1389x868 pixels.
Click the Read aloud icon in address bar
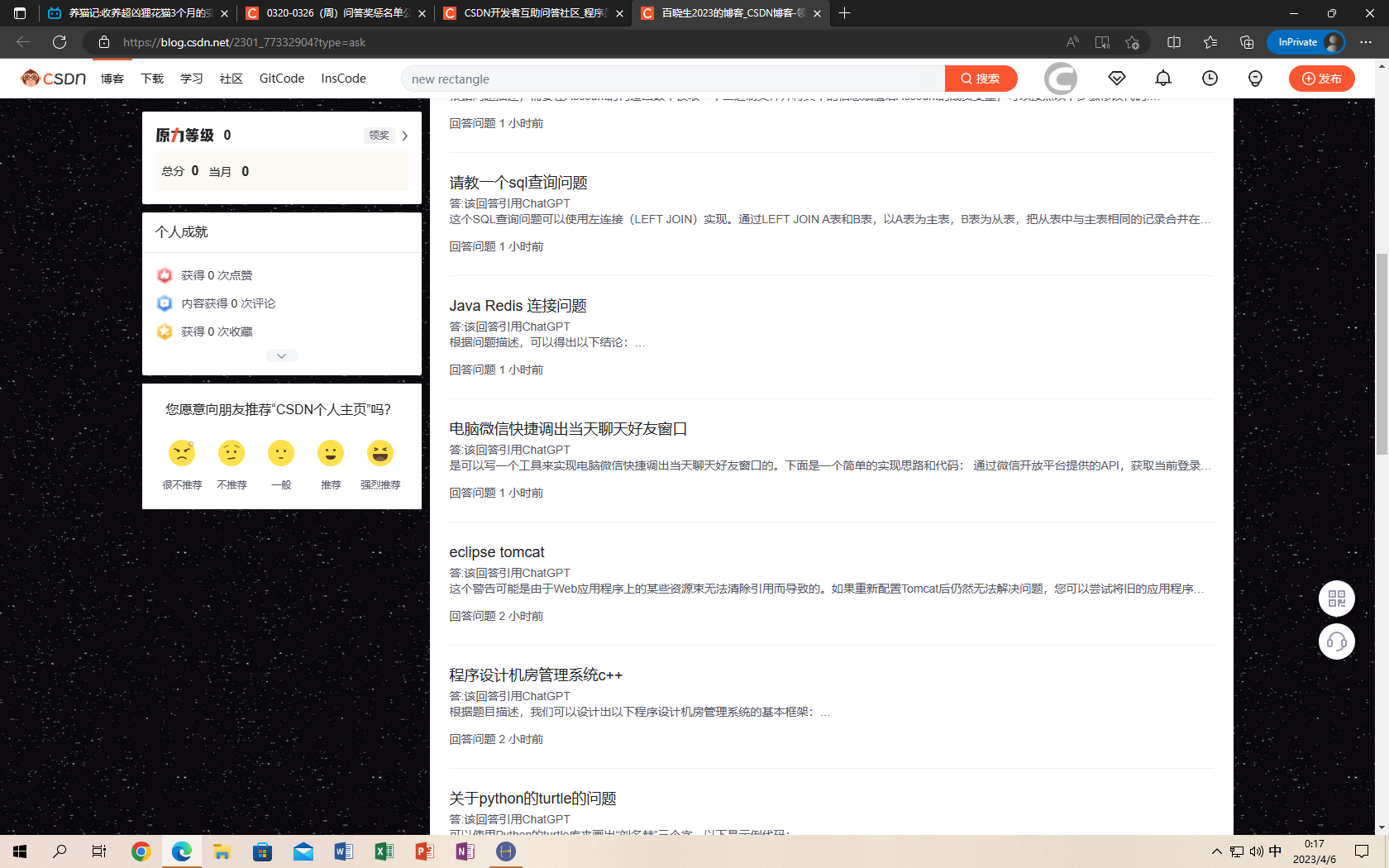point(1072,42)
